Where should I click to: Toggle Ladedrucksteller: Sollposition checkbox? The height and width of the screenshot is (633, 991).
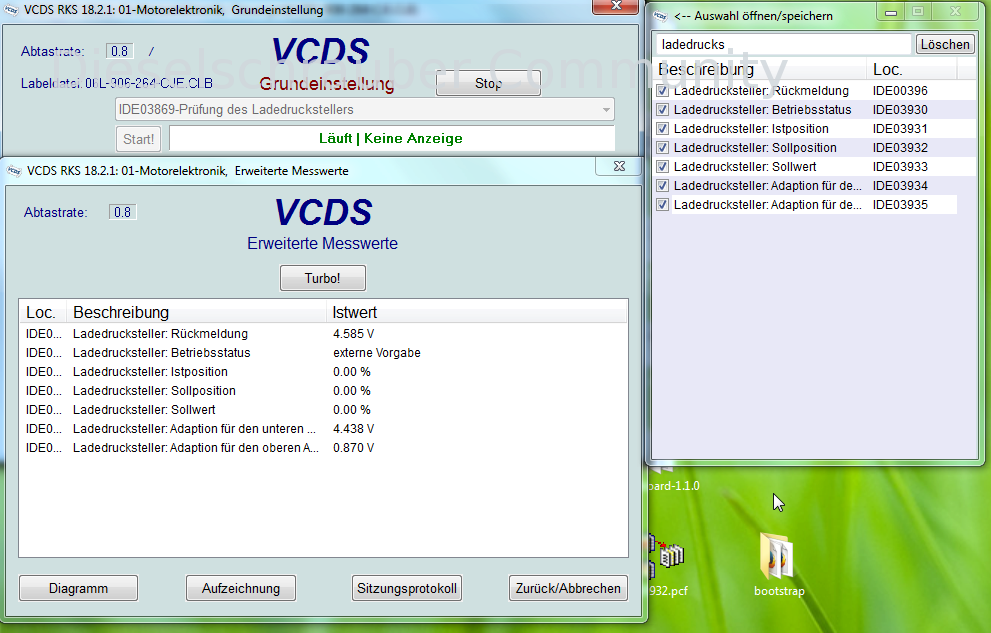click(x=662, y=148)
